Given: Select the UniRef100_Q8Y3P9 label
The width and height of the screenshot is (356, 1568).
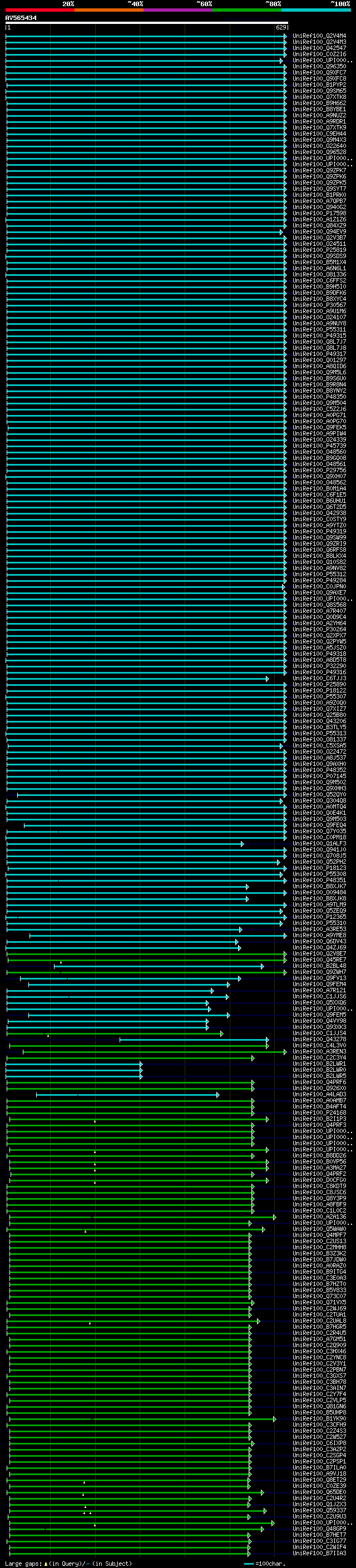Looking at the screenshot, I should tap(319, 1198).
